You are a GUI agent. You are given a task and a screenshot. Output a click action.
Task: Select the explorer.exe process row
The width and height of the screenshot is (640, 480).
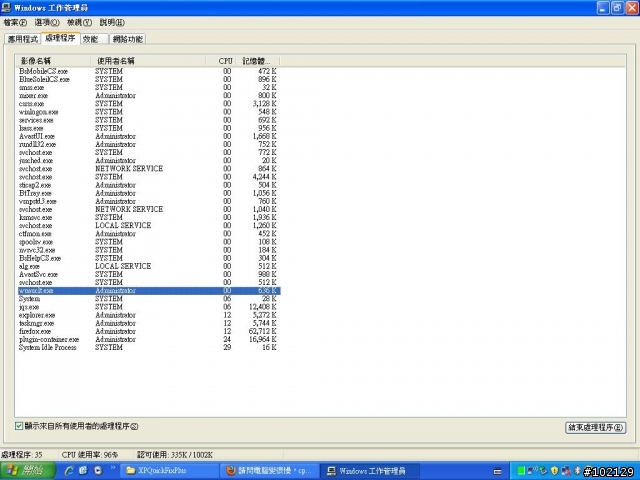point(148,315)
